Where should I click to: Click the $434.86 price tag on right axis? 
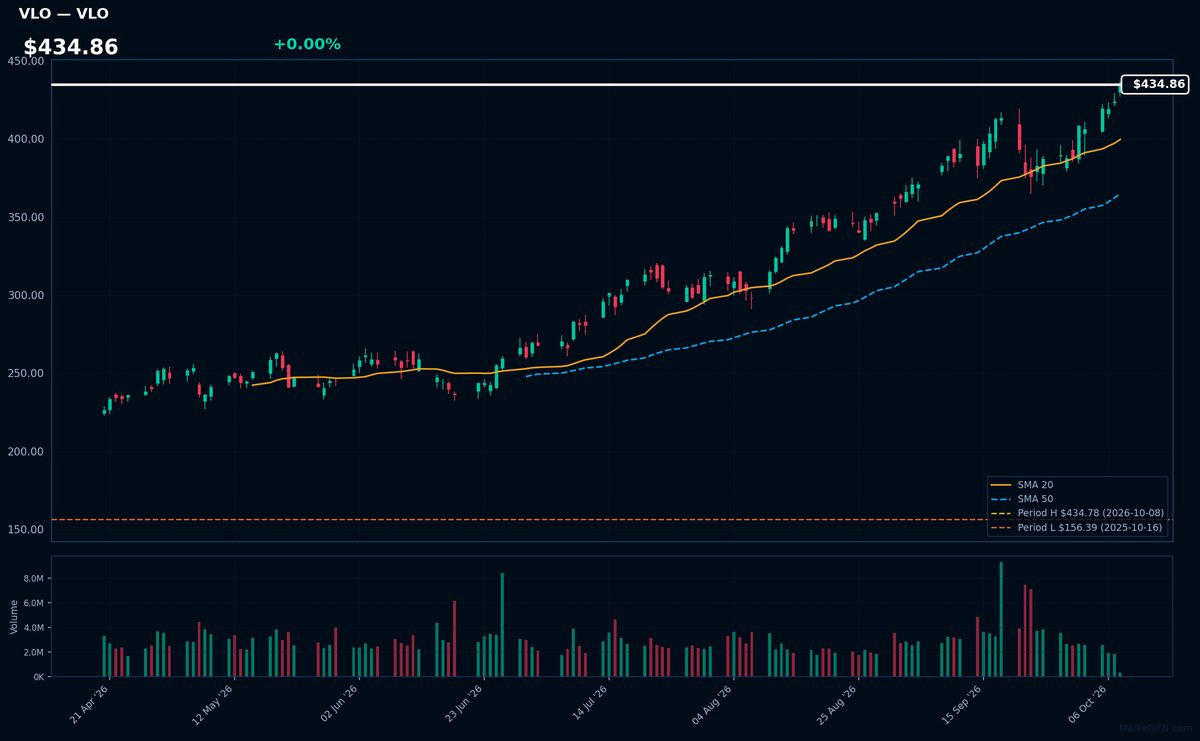click(x=1155, y=85)
